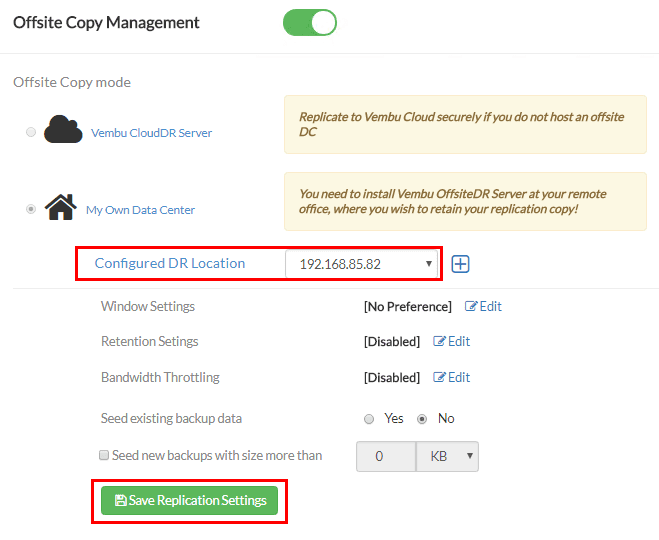Click the edit pencil icon for Window Settings
The width and height of the screenshot is (659, 540).
(471, 307)
